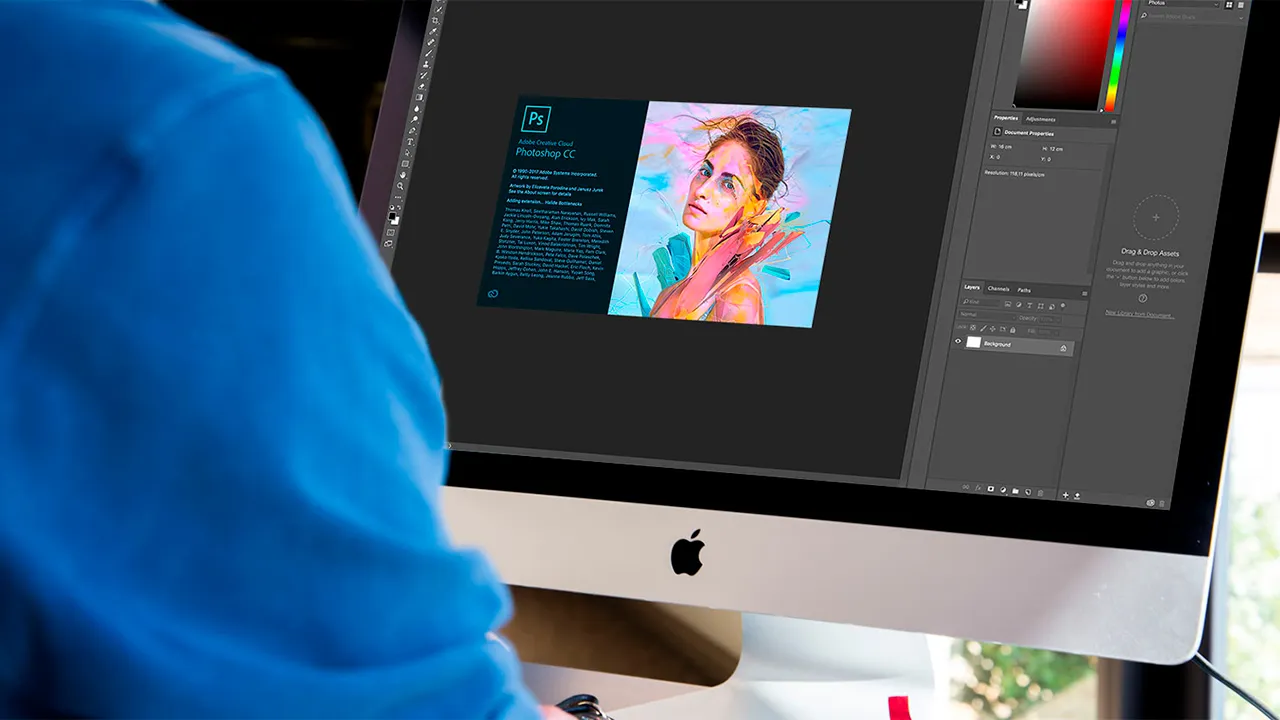Click the toolbar foreground color swatch
This screenshot has height=720, width=1280.
coord(392,215)
